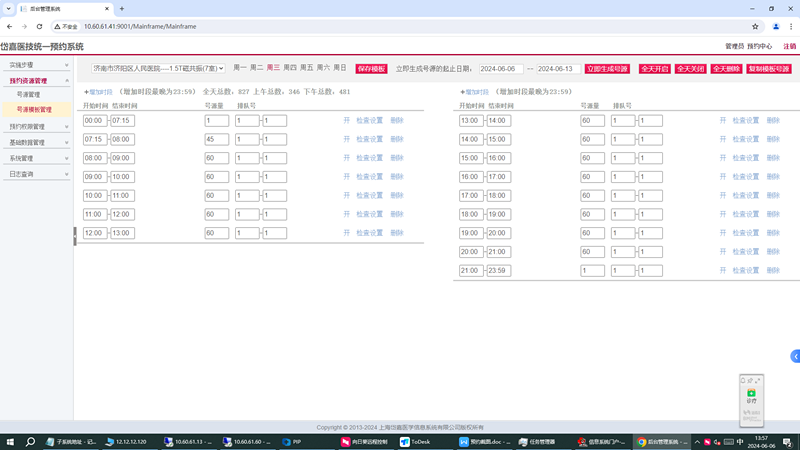
Task: Bookmark this page using the star icon
Action: pyautogui.click(x=755, y=26)
